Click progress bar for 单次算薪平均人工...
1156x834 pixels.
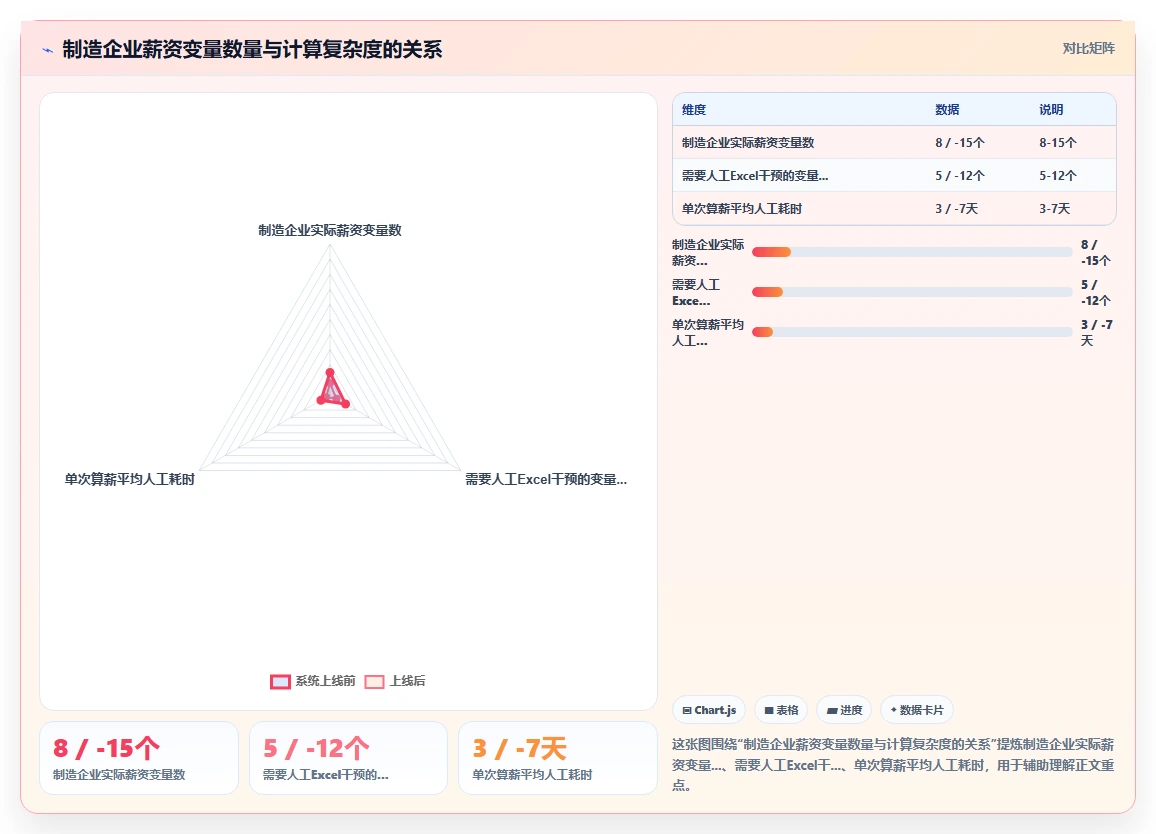[x=912, y=332]
